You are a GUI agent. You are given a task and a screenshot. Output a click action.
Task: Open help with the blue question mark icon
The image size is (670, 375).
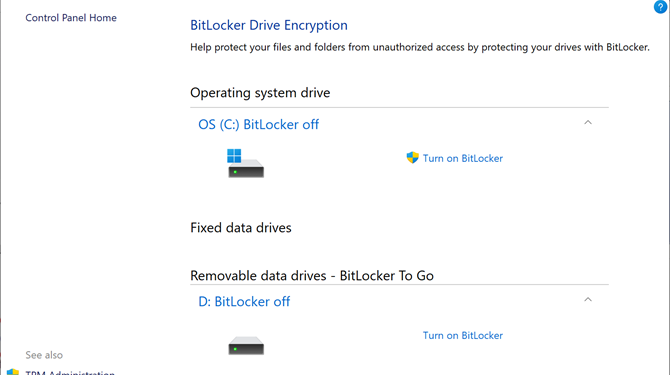661,7
